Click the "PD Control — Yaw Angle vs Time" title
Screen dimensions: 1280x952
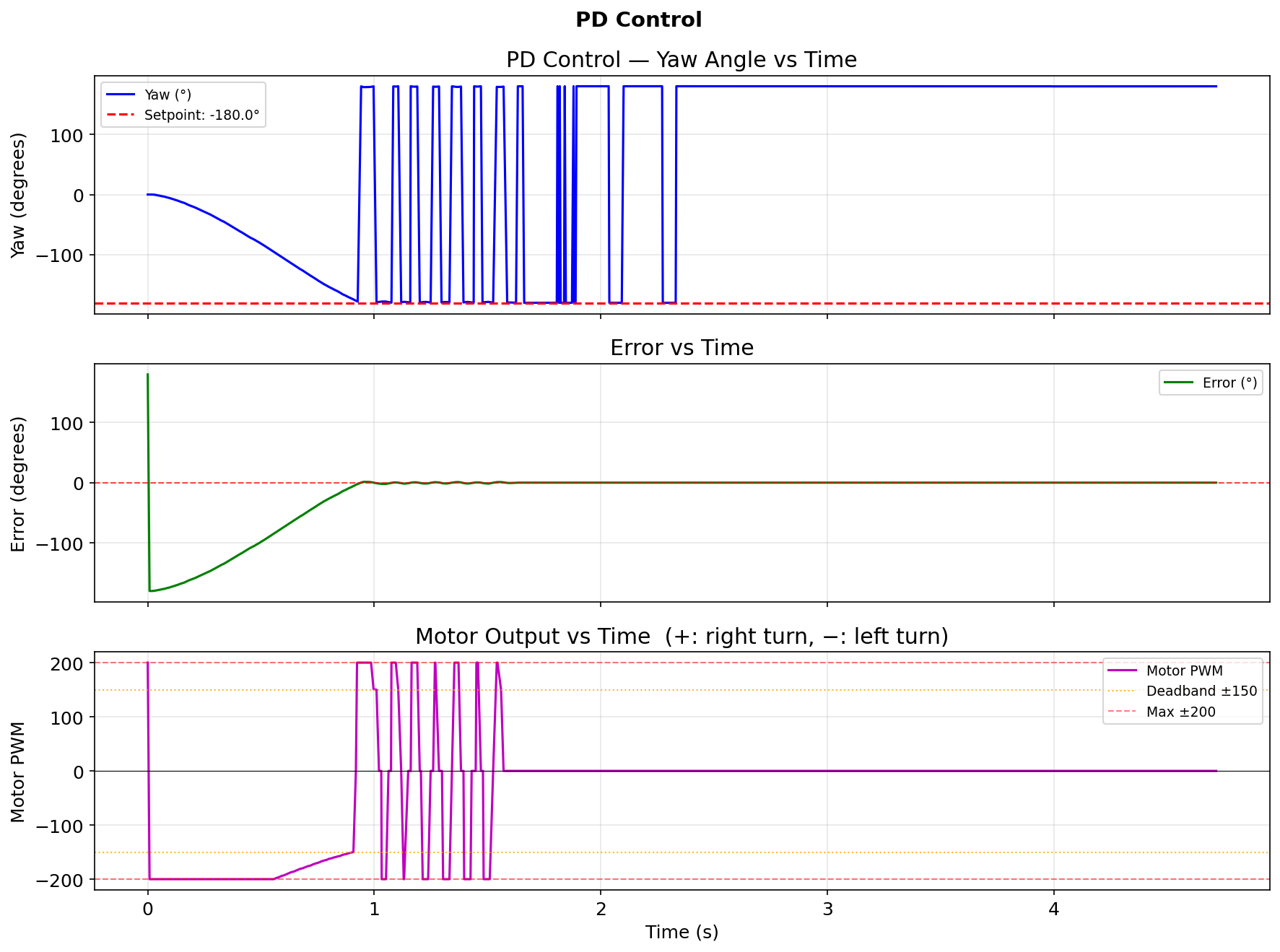(x=681, y=59)
